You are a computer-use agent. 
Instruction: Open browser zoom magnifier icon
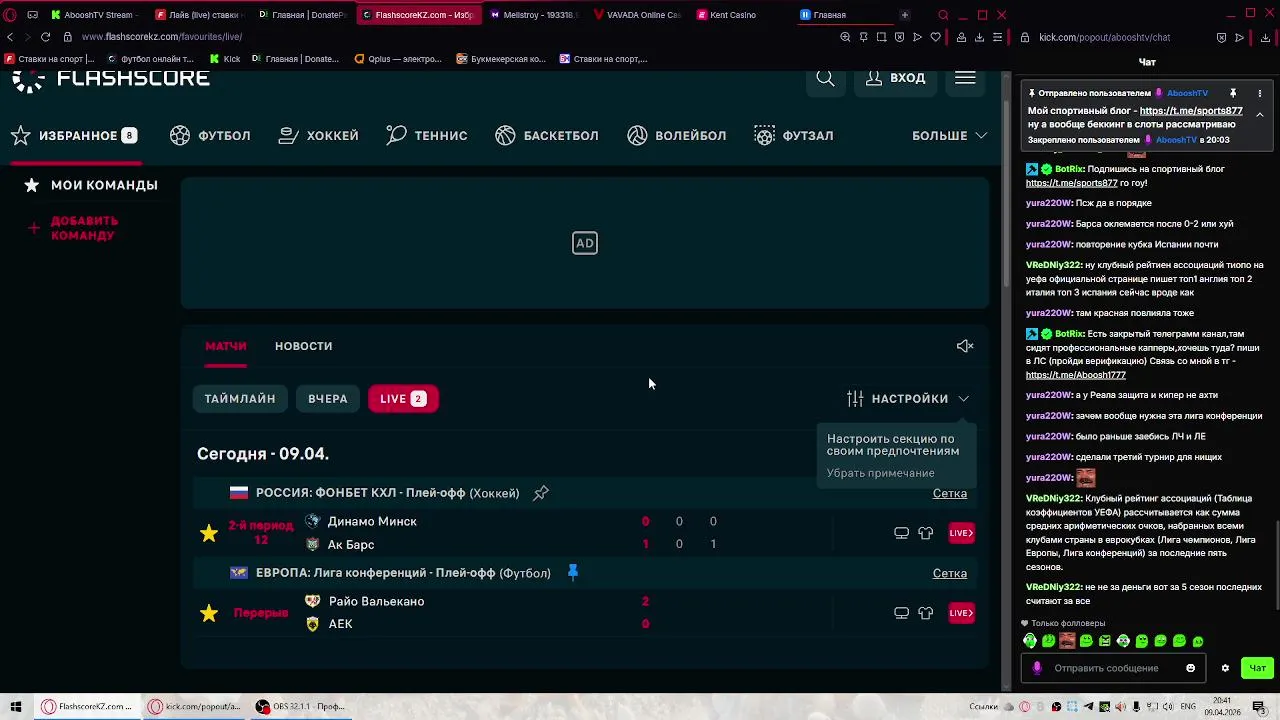point(845,37)
